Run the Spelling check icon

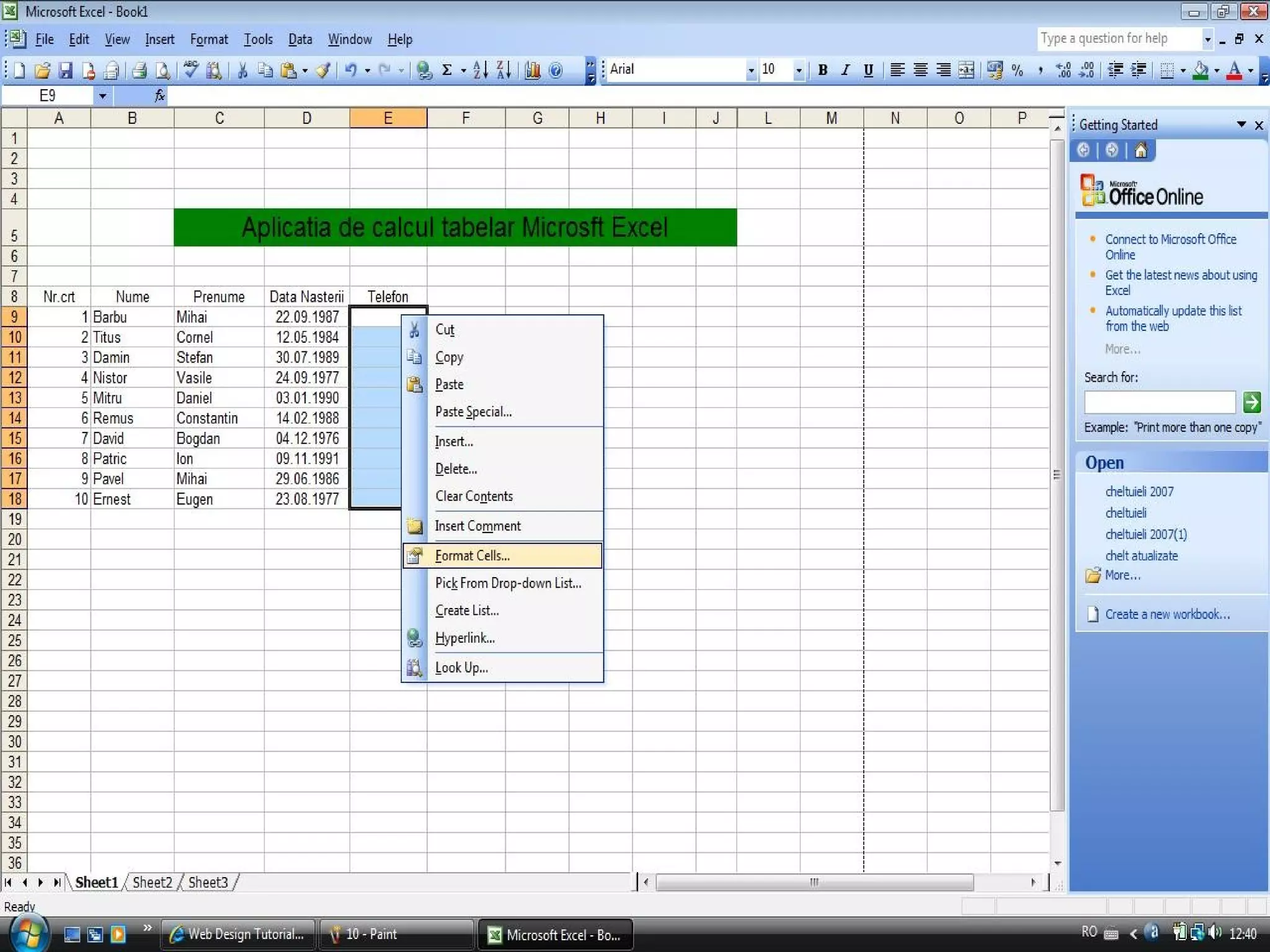click(191, 70)
